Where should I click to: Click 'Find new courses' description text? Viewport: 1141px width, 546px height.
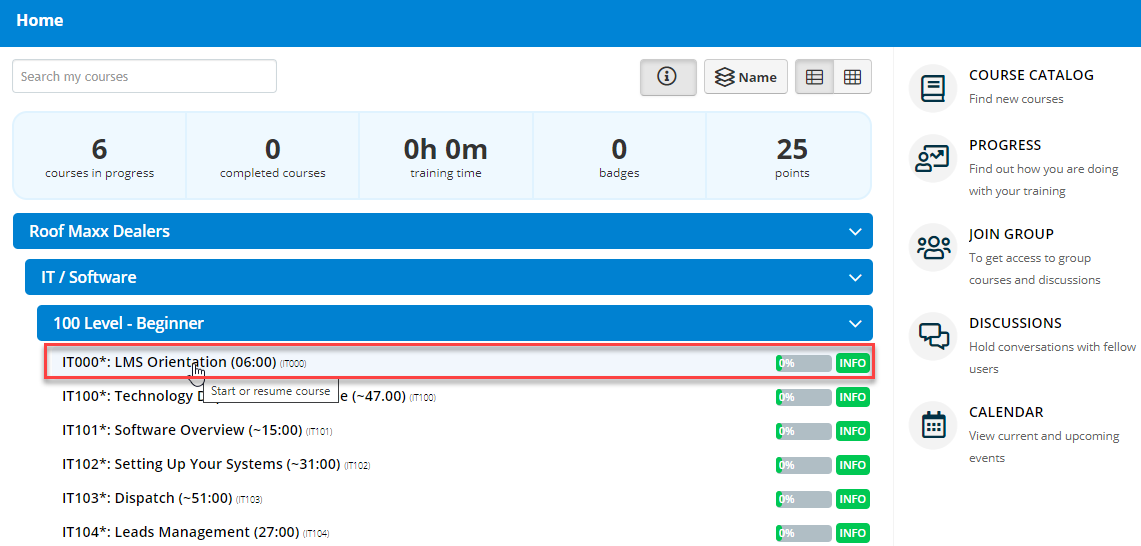click(1016, 99)
